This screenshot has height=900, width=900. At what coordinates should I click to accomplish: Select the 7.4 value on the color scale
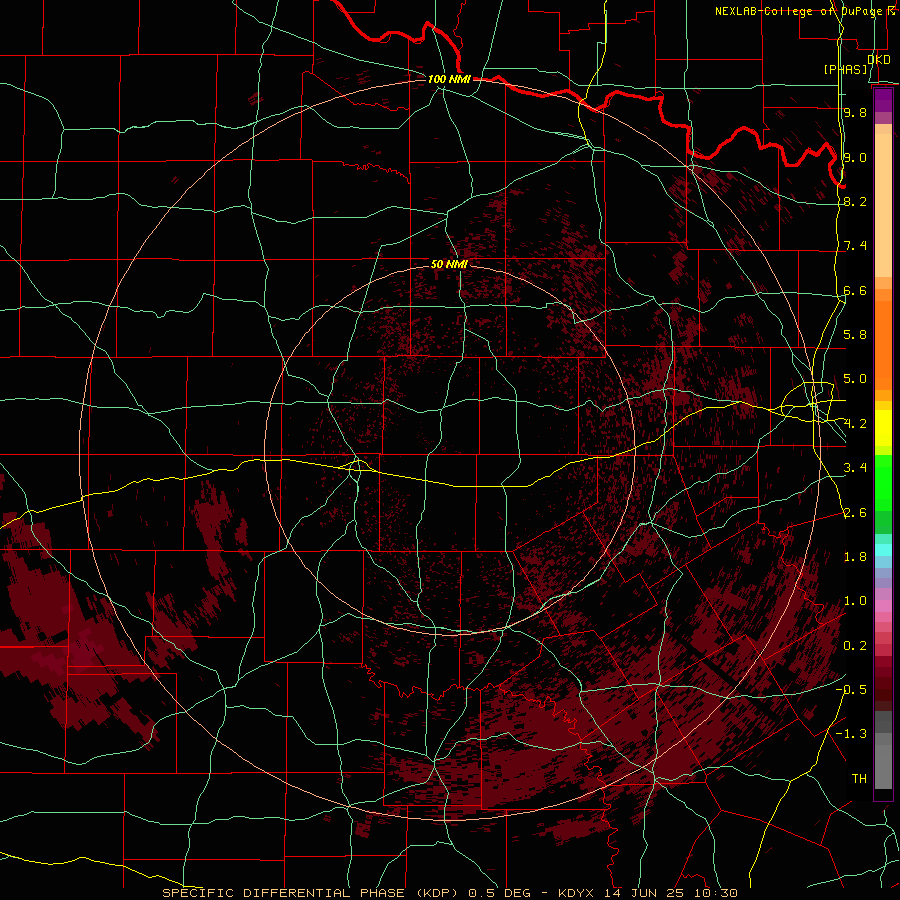coord(855,246)
